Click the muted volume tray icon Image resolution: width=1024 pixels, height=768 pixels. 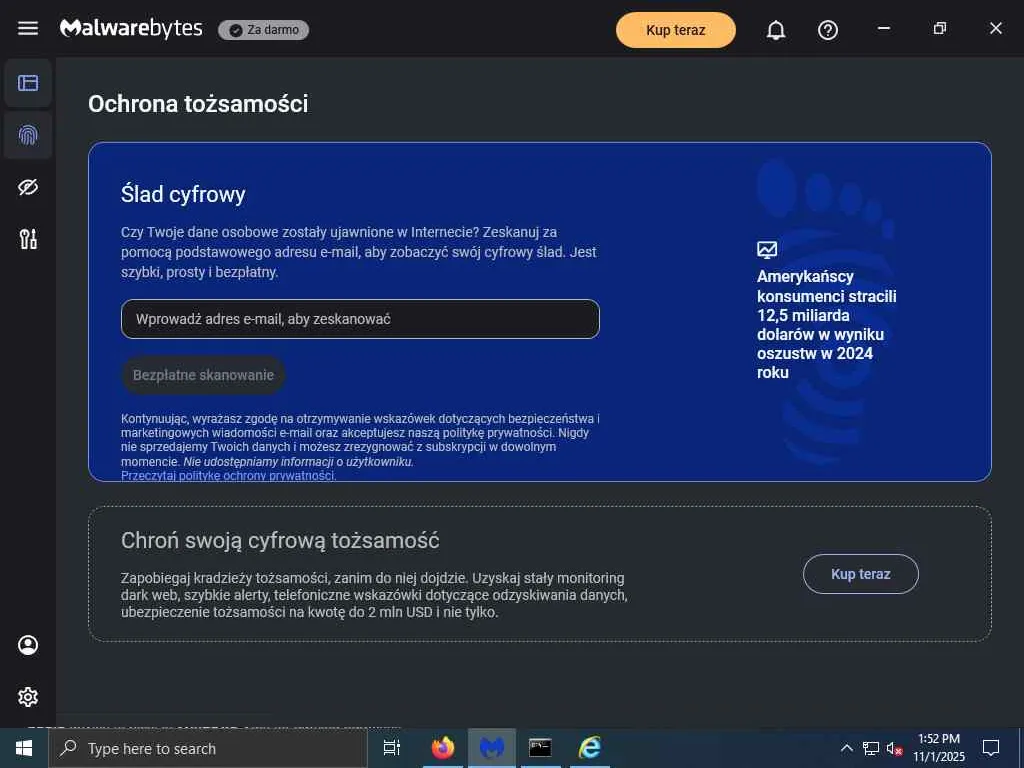894,748
